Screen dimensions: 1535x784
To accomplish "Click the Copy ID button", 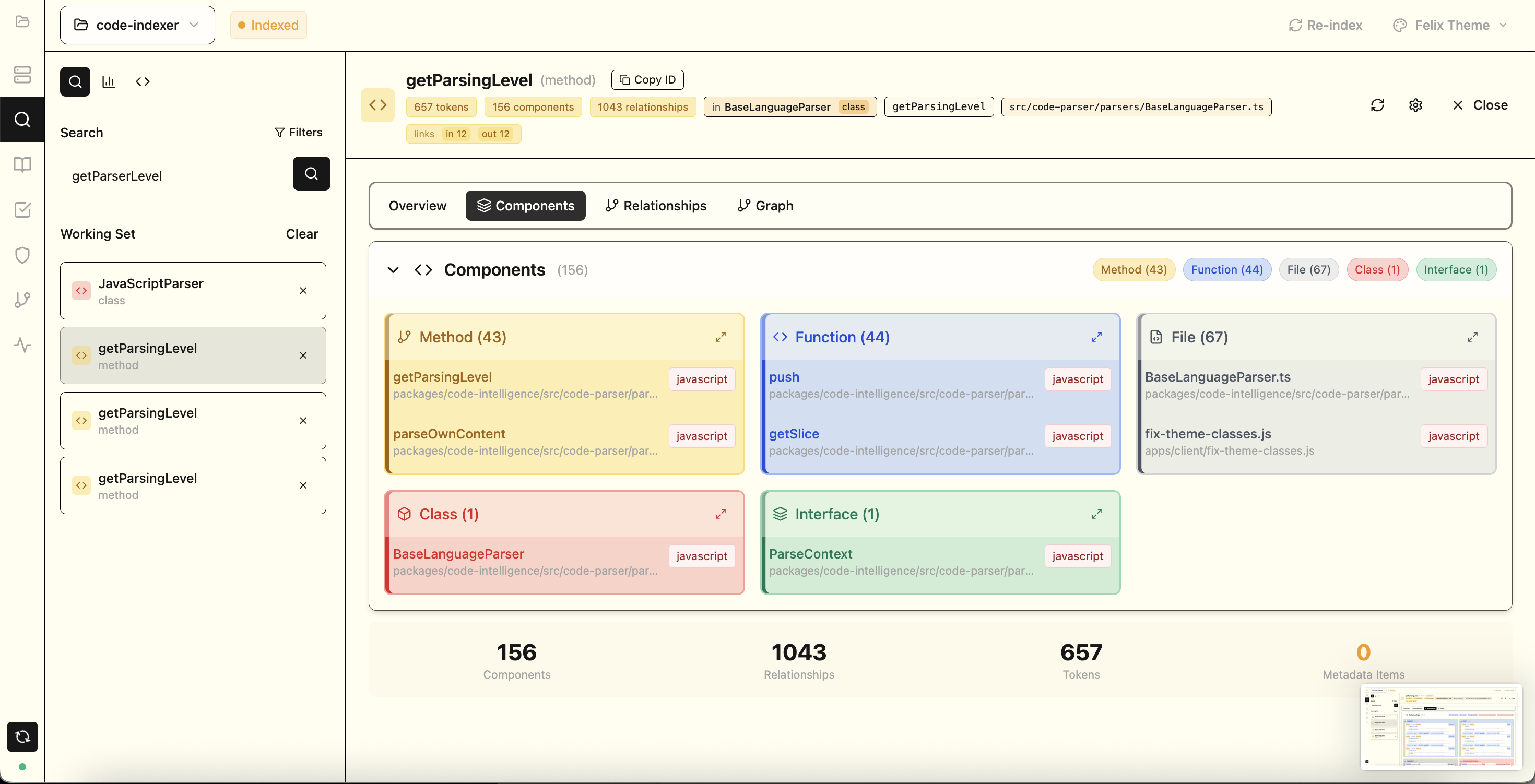I will click(x=647, y=80).
